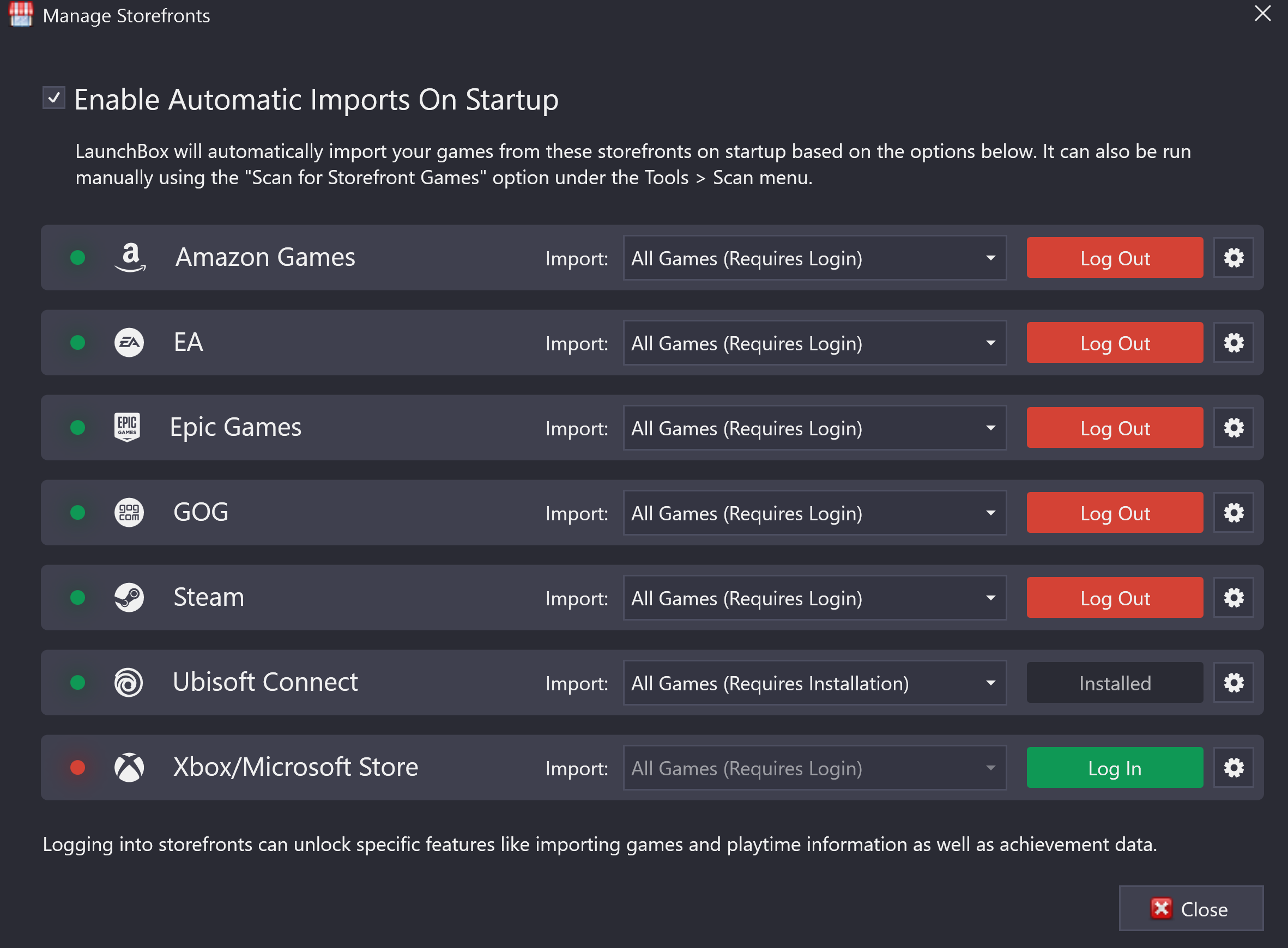Image resolution: width=1288 pixels, height=948 pixels.
Task: Open Amazon Games settings gear
Action: 1233,258
